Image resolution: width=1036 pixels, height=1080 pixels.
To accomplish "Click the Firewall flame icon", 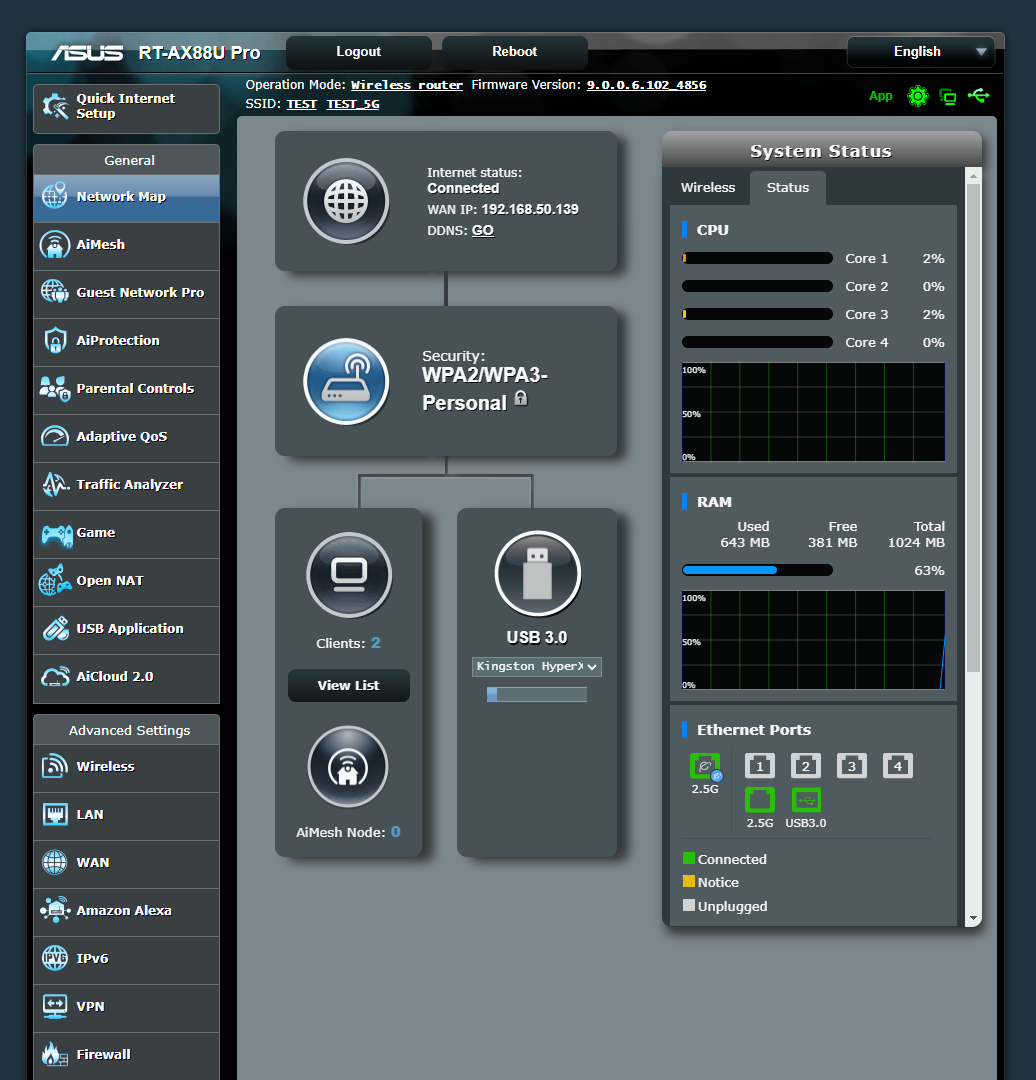I will [x=54, y=1054].
